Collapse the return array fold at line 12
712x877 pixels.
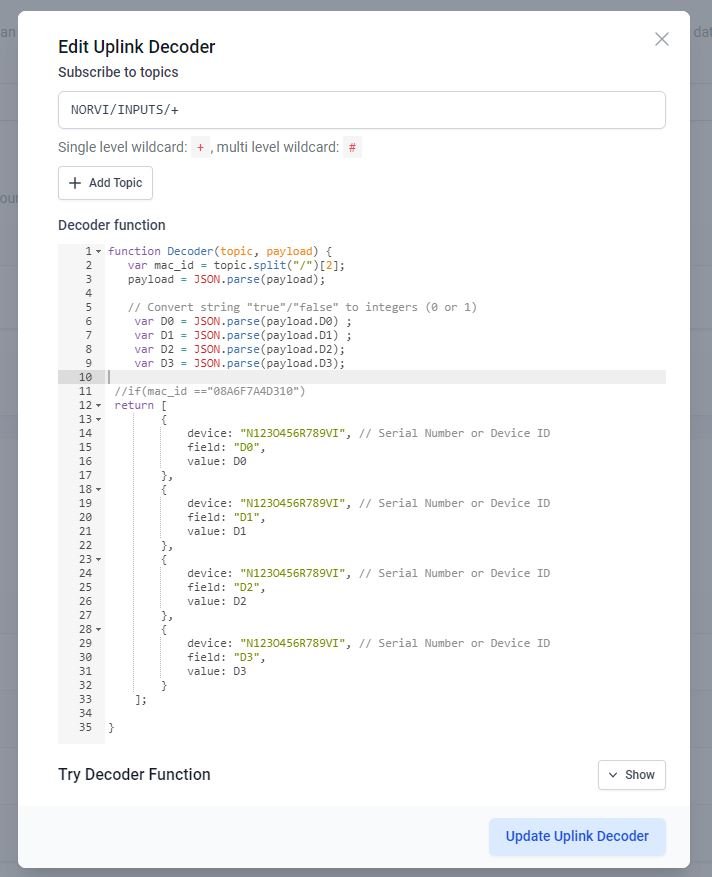[98, 406]
